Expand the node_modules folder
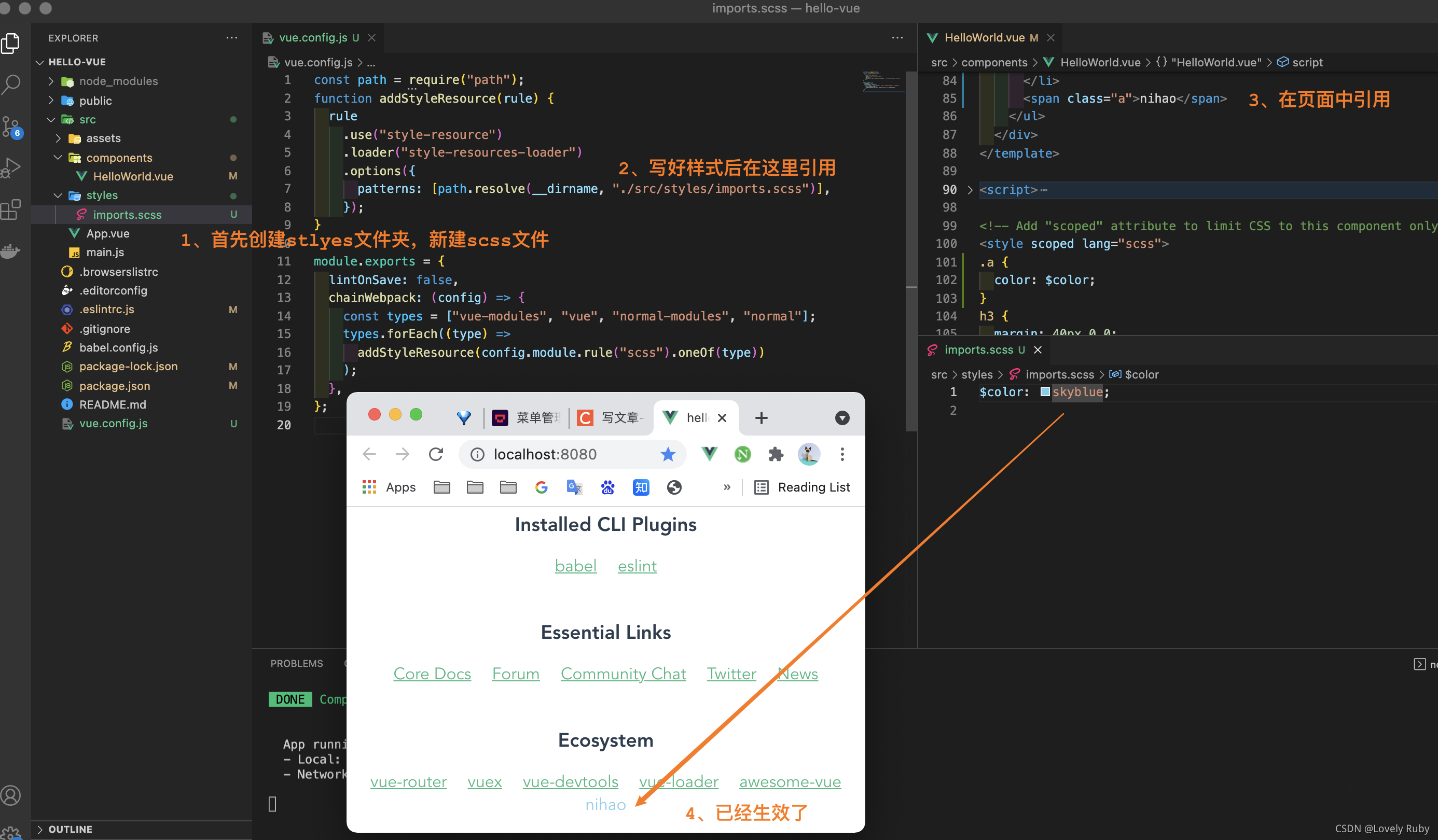The width and height of the screenshot is (1438, 840). coord(118,81)
